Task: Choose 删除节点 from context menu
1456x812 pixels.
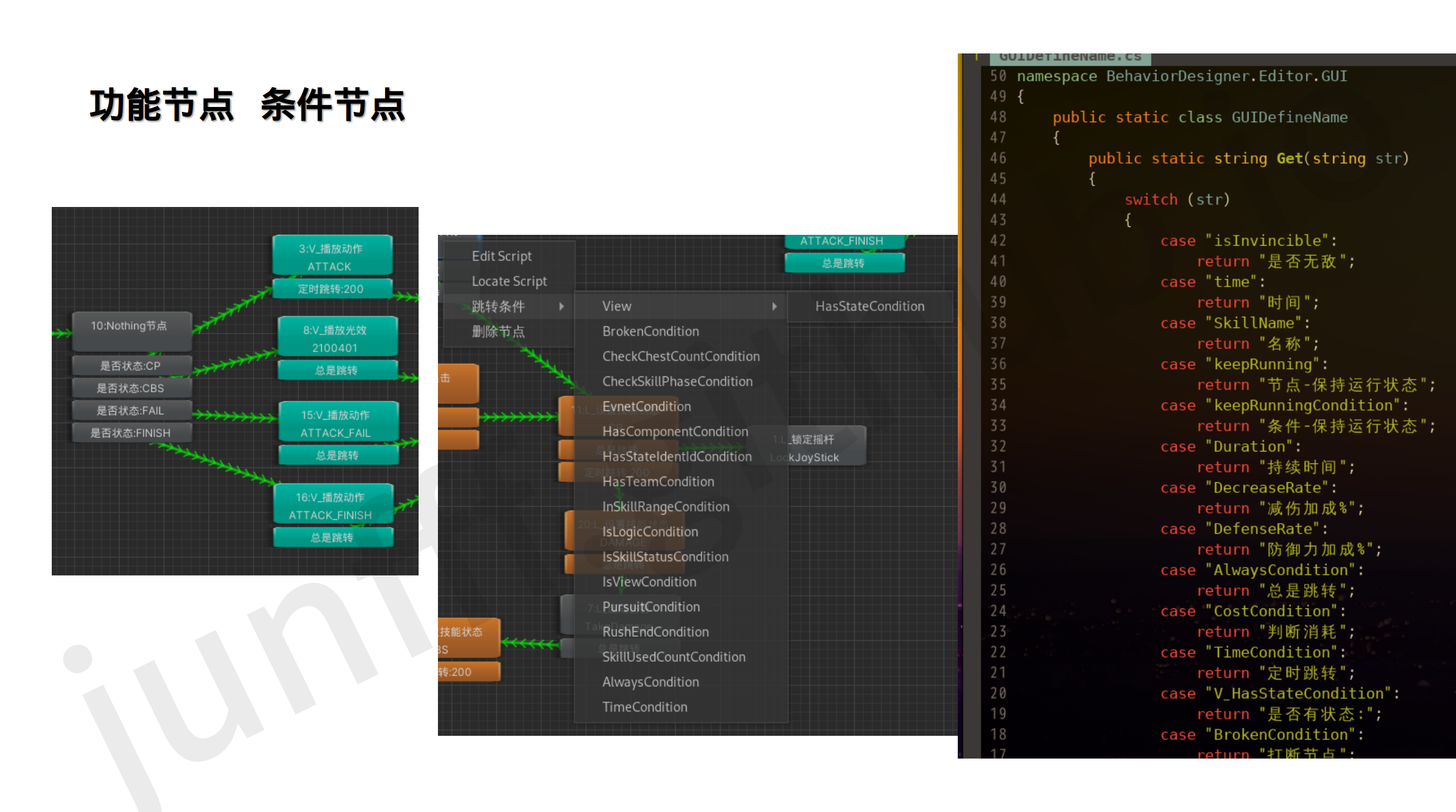Action: click(x=498, y=332)
